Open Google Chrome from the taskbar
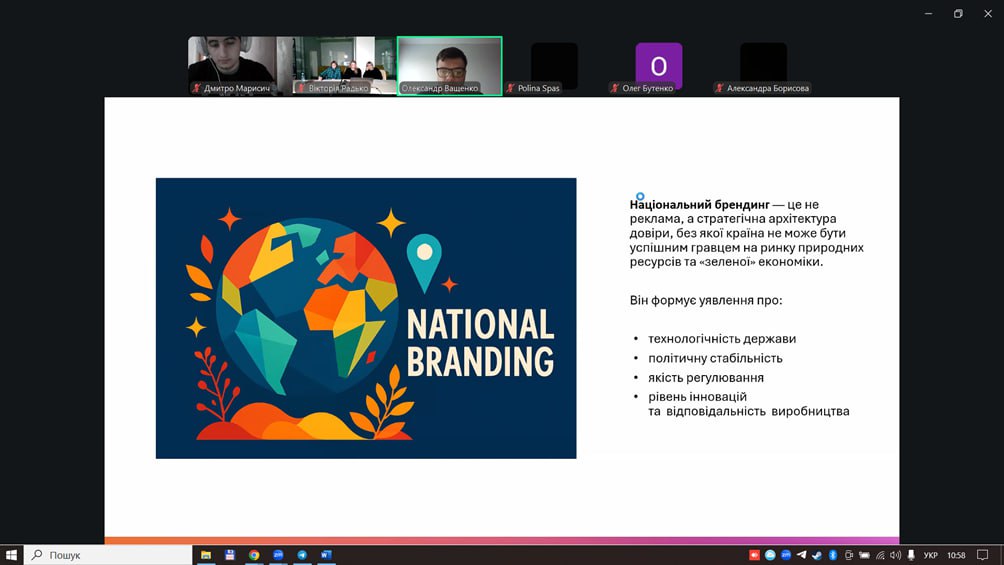This screenshot has width=1004, height=565. [254, 555]
